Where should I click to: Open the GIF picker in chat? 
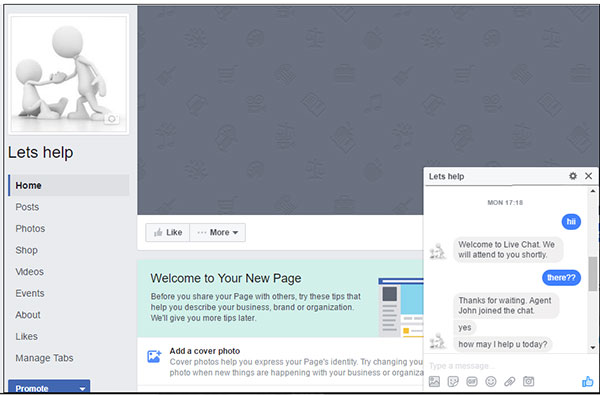[472, 381]
